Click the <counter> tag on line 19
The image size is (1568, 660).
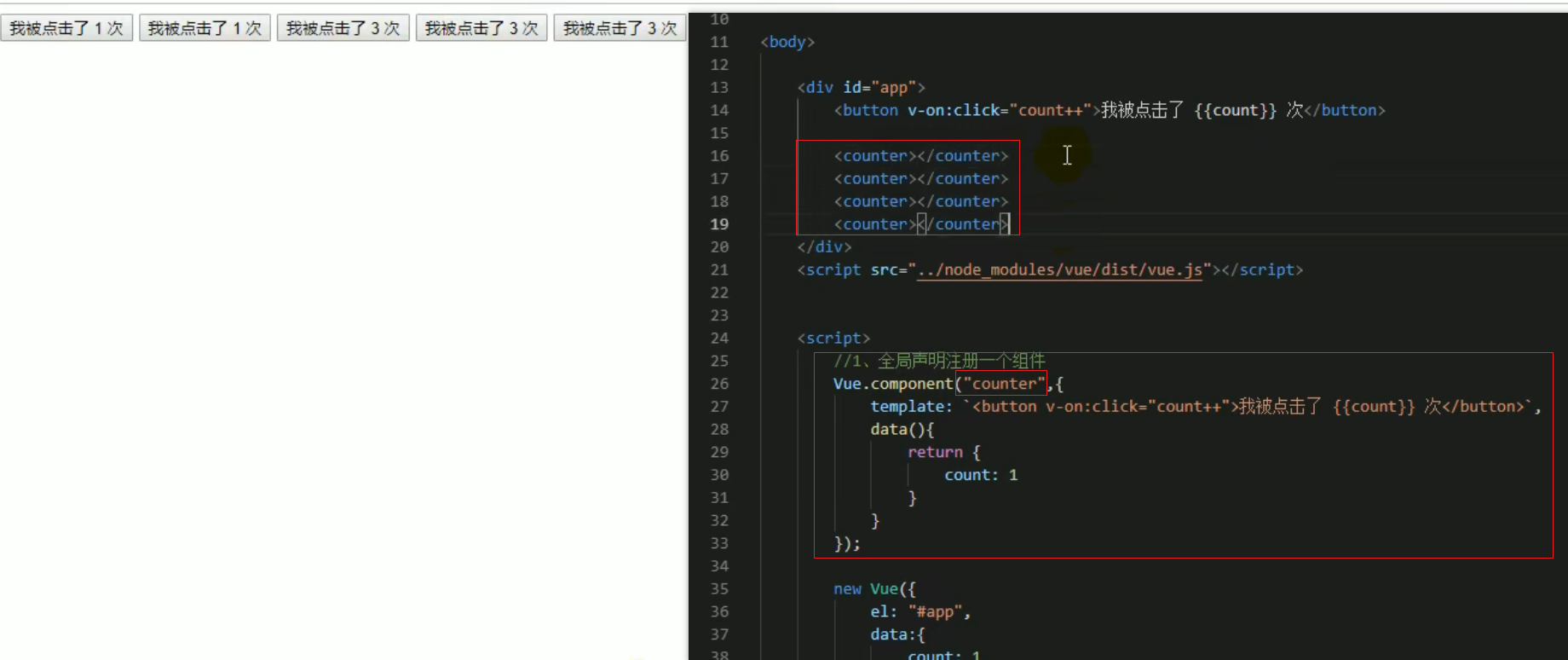921,224
